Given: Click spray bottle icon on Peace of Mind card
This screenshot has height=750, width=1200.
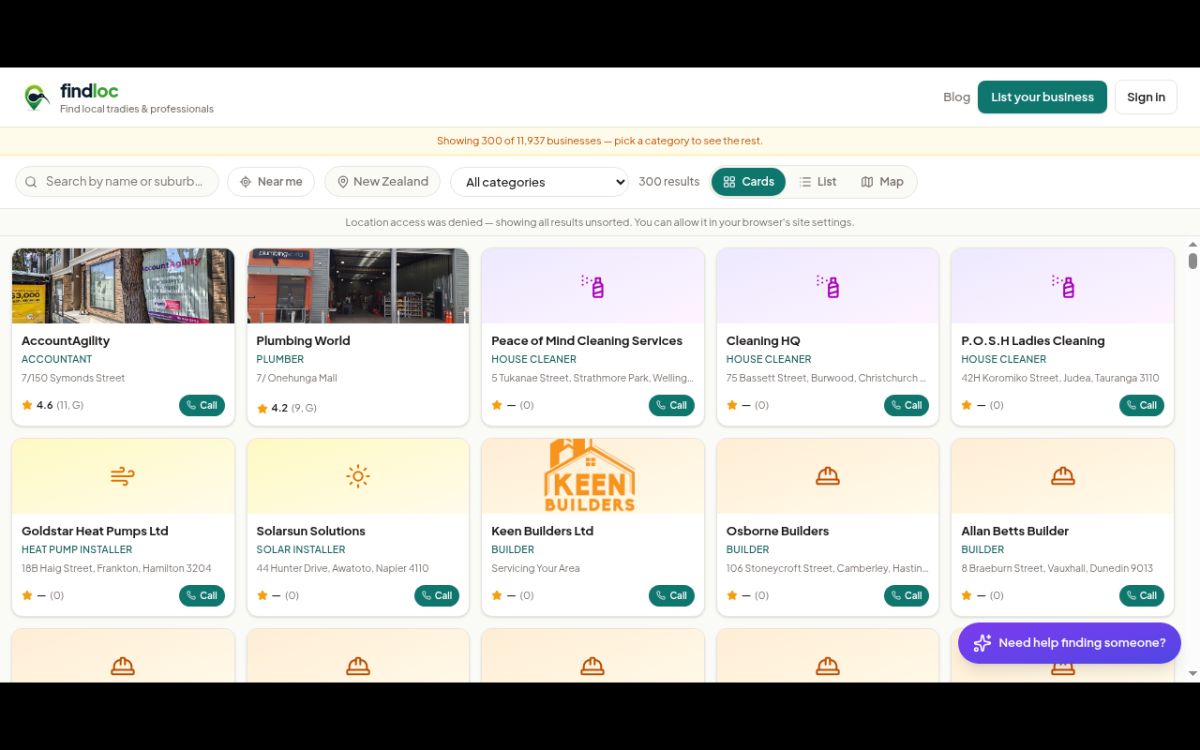Looking at the screenshot, I should point(593,286).
